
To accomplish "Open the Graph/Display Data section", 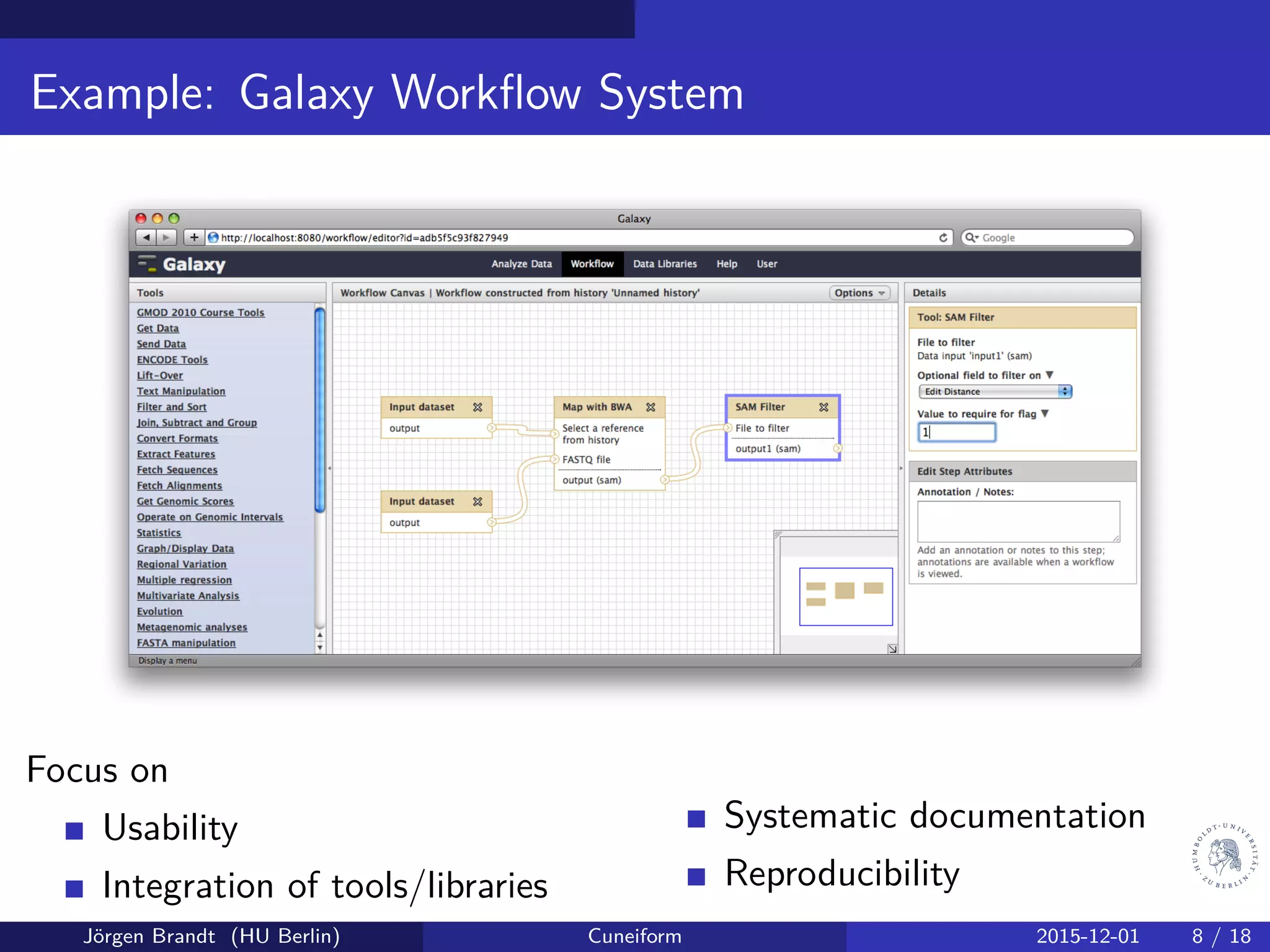I will coord(185,549).
